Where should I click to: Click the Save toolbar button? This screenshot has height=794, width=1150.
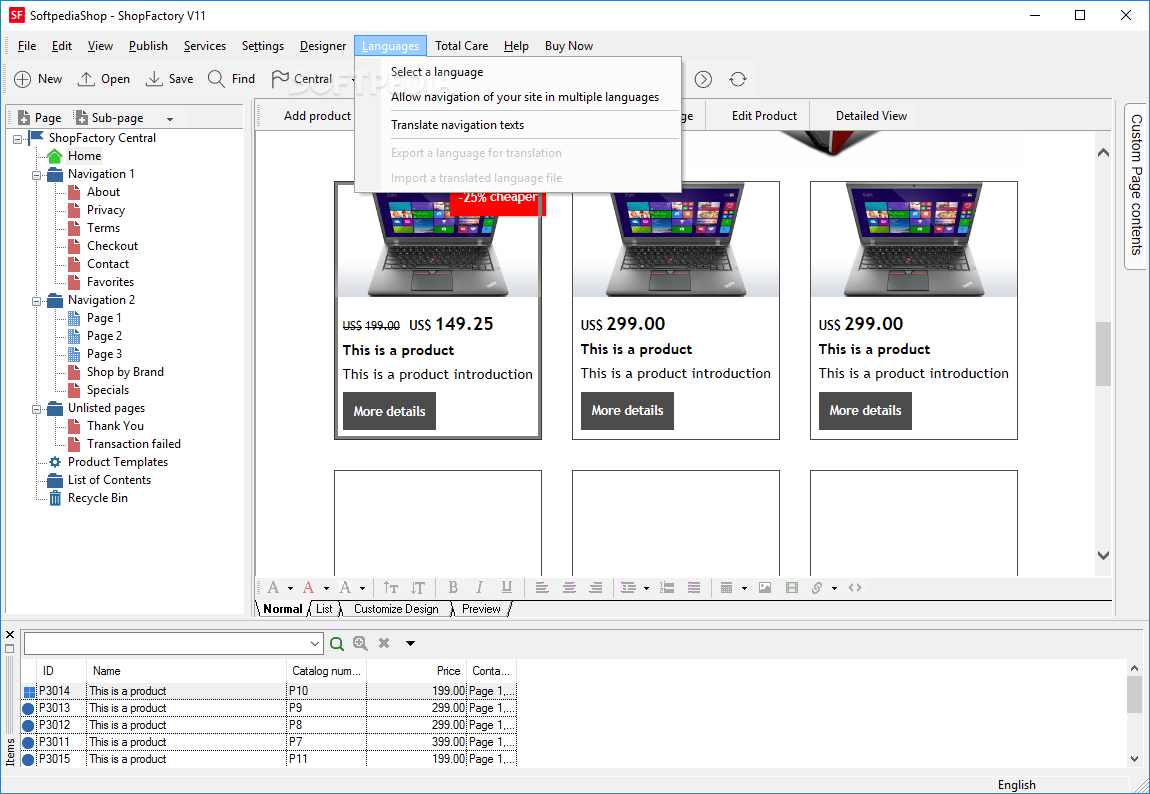click(169, 79)
